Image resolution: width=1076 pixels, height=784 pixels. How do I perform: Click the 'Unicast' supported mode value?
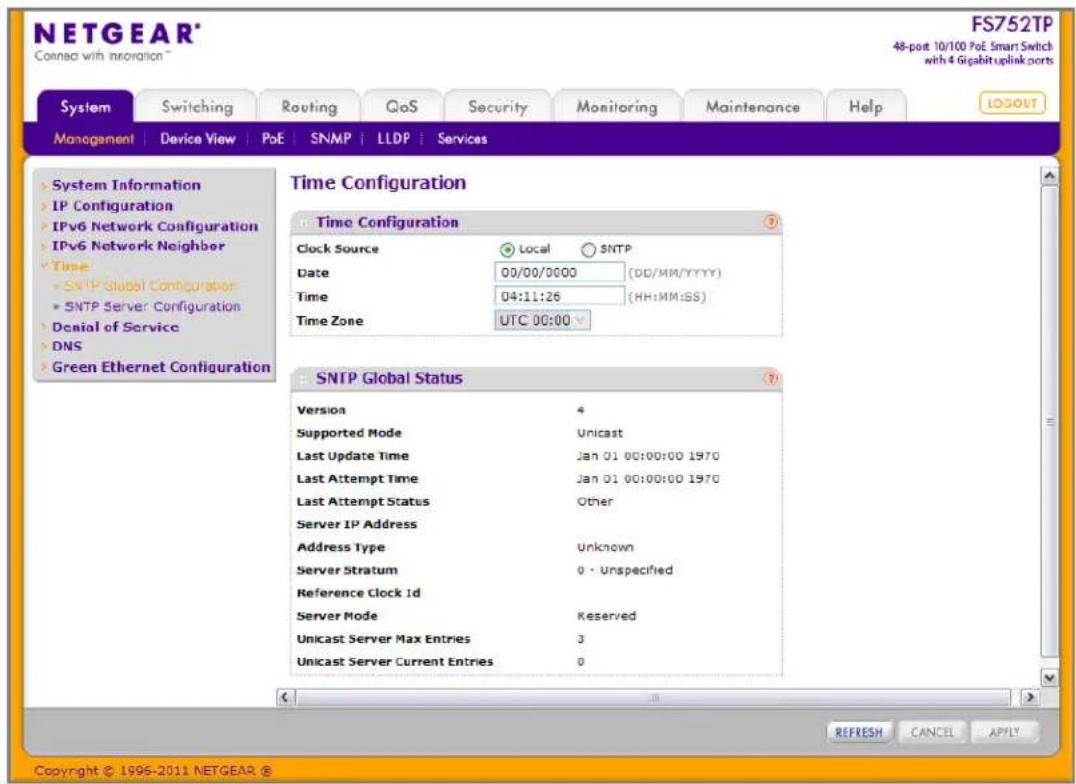(600, 433)
